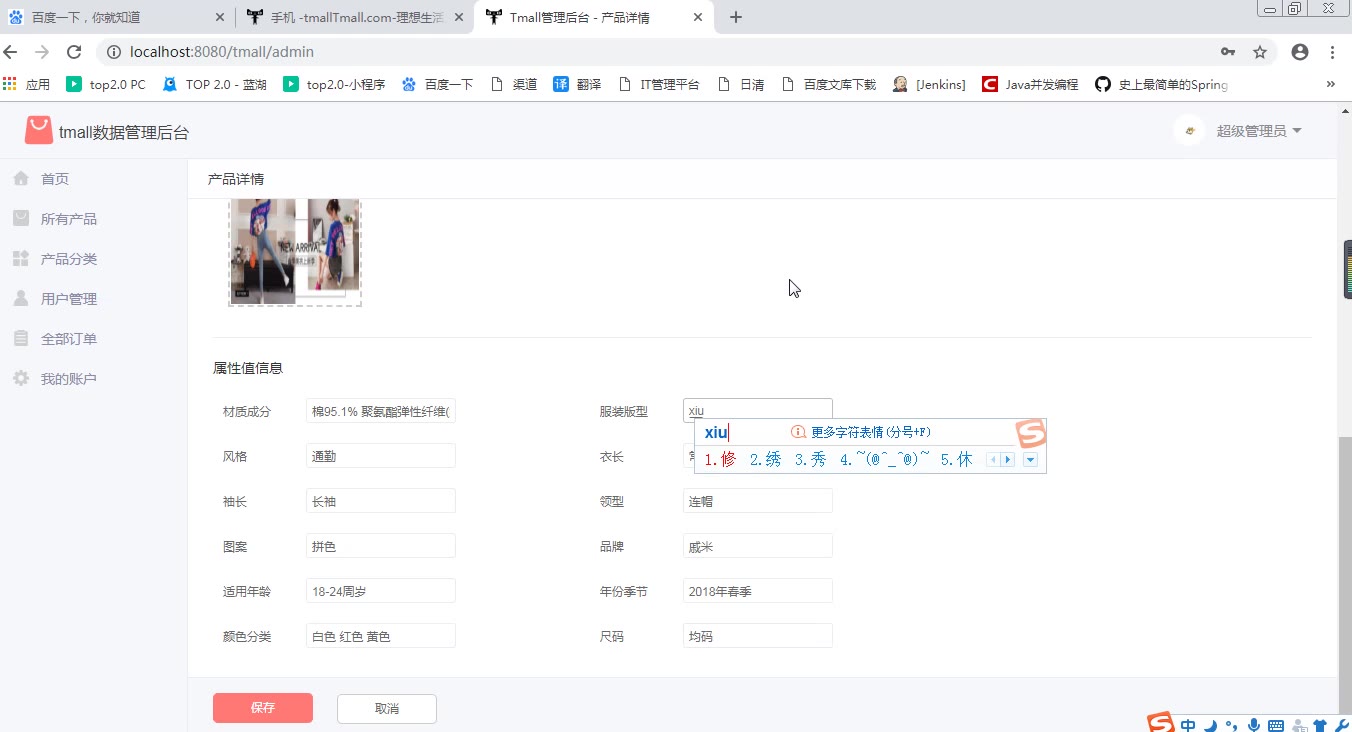Viewport: 1352px width, 732px height.
Task: Toggle Sogou half/full-width moon icon
Action: click(1210, 725)
